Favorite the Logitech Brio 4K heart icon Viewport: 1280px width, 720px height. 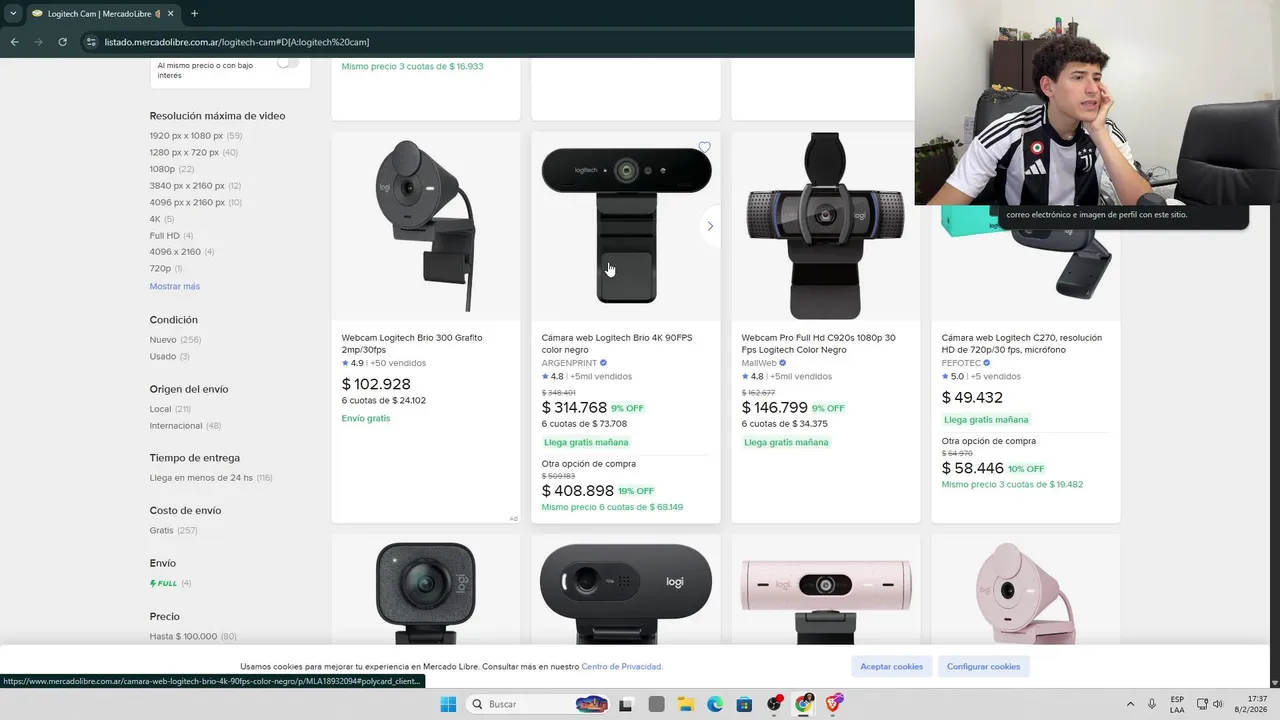tap(704, 147)
